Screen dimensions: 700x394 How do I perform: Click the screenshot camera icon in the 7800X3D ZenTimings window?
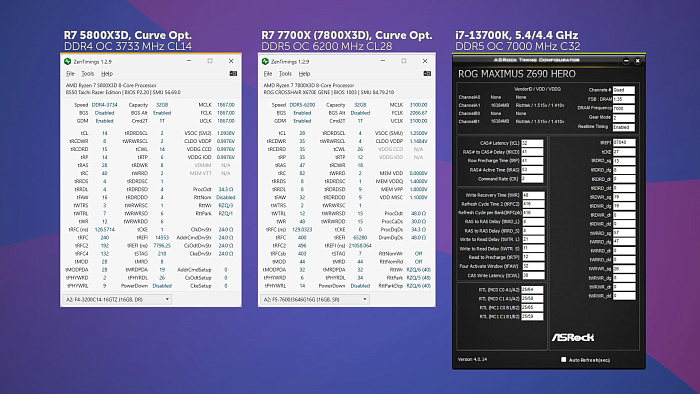click(x=427, y=74)
